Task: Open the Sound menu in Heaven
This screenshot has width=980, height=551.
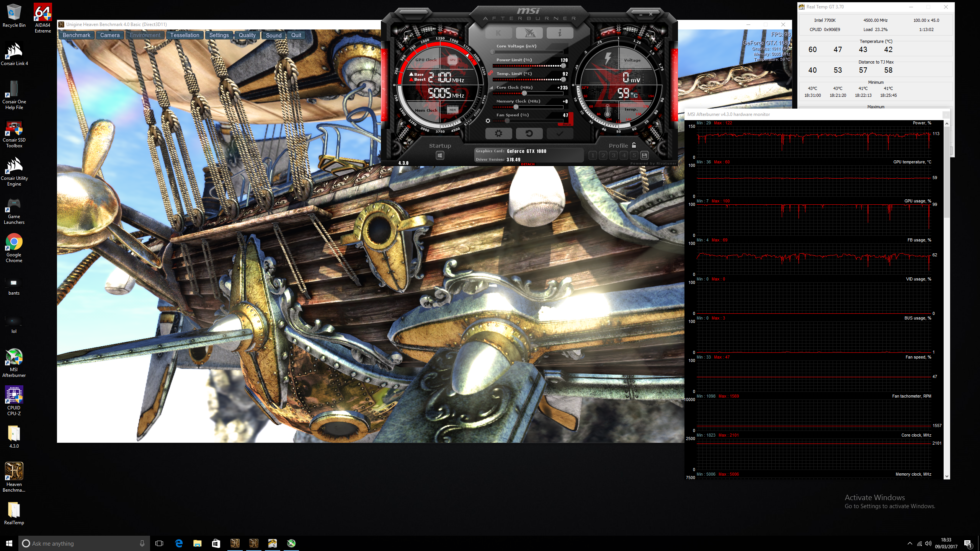Action: click(x=274, y=36)
